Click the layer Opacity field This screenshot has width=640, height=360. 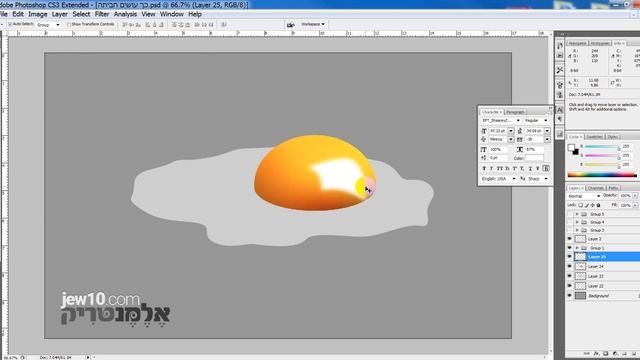625,196
